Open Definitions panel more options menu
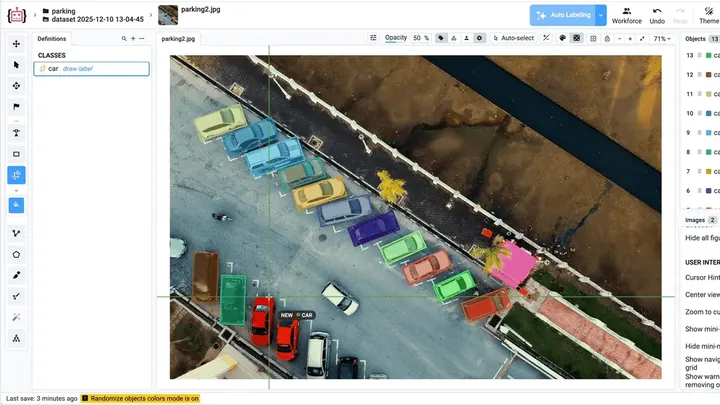720x405 pixels. (x=142, y=39)
